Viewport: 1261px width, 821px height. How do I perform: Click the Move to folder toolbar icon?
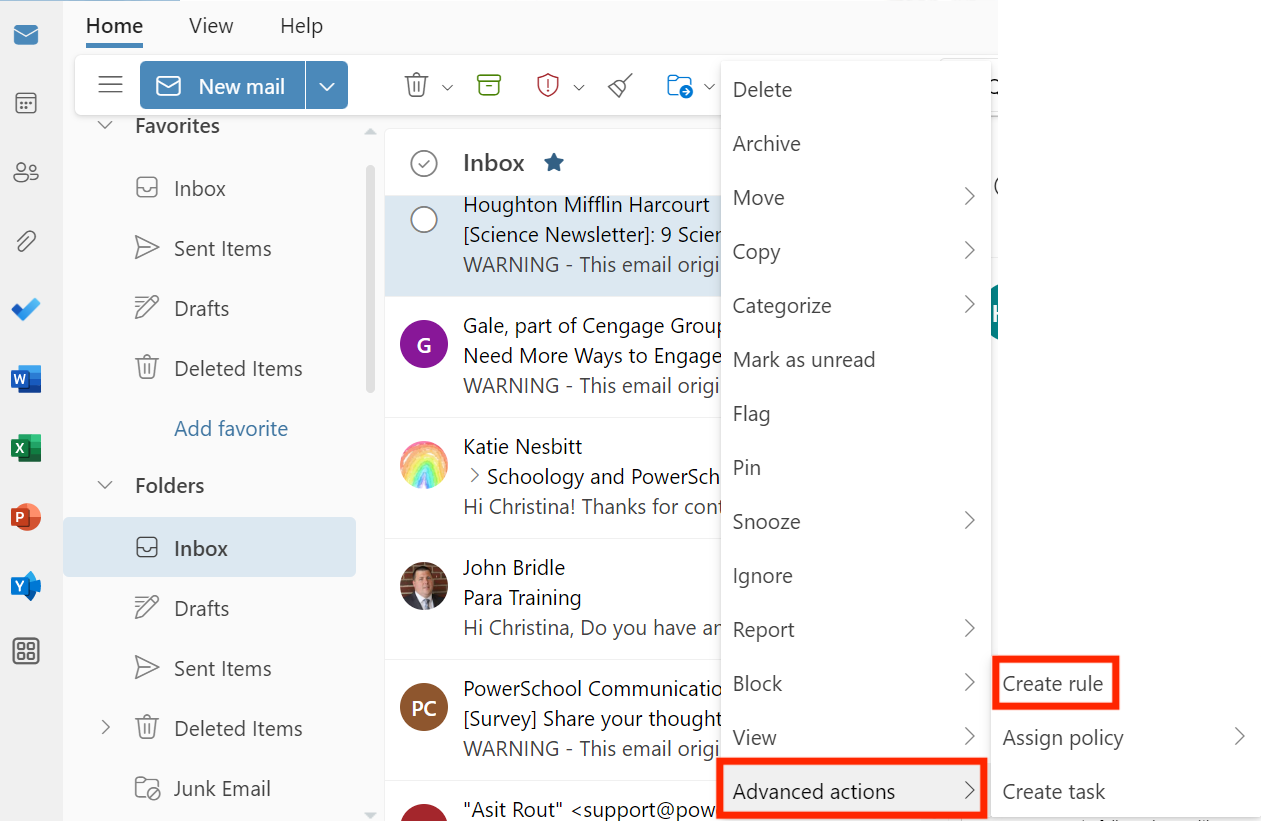click(680, 86)
